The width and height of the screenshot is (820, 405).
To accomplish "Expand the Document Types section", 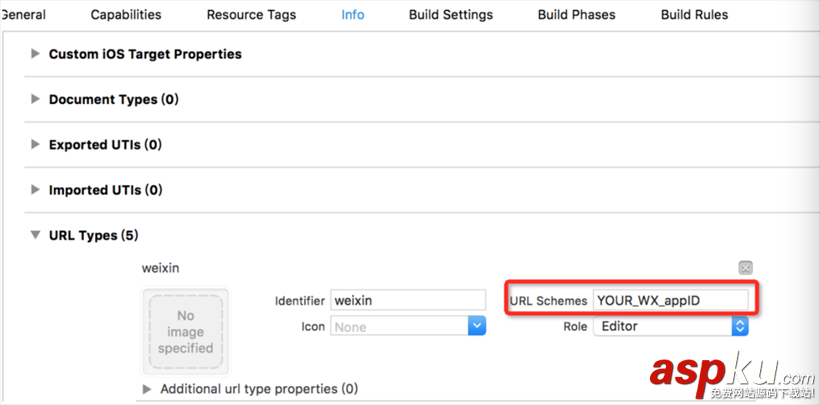I will pos(36,99).
